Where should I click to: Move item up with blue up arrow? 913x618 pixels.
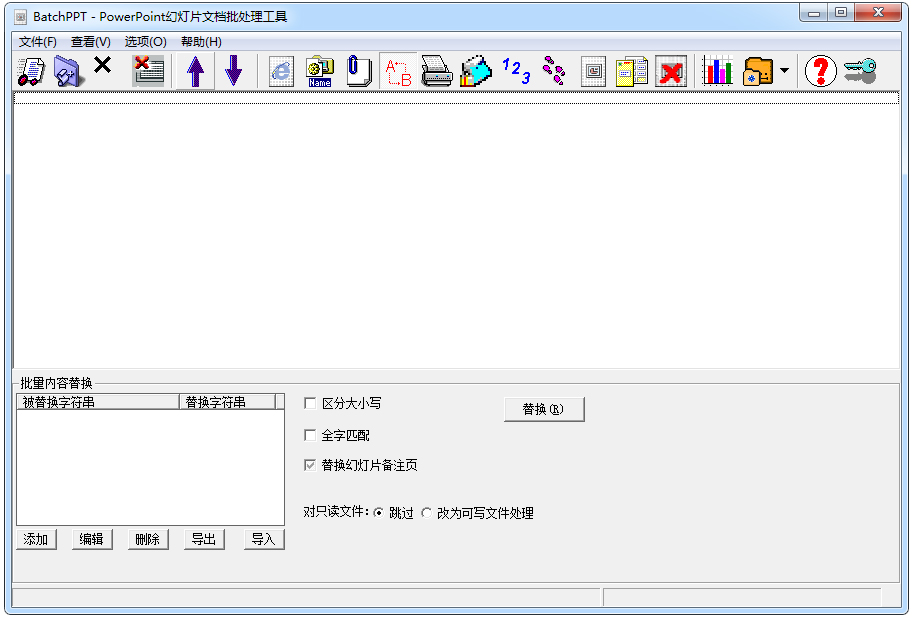[196, 71]
